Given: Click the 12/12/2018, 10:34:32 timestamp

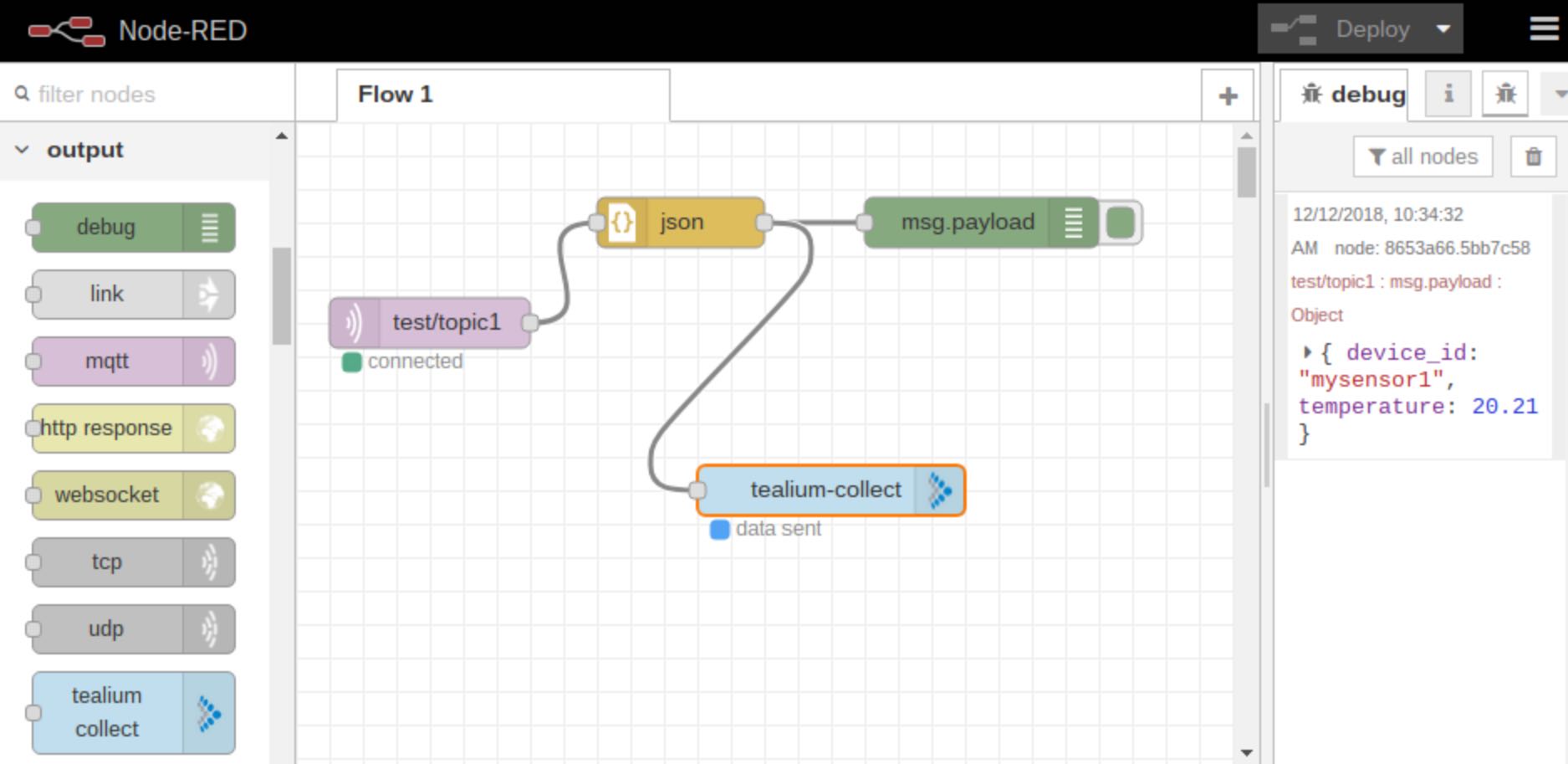Looking at the screenshot, I should tap(1377, 214).
